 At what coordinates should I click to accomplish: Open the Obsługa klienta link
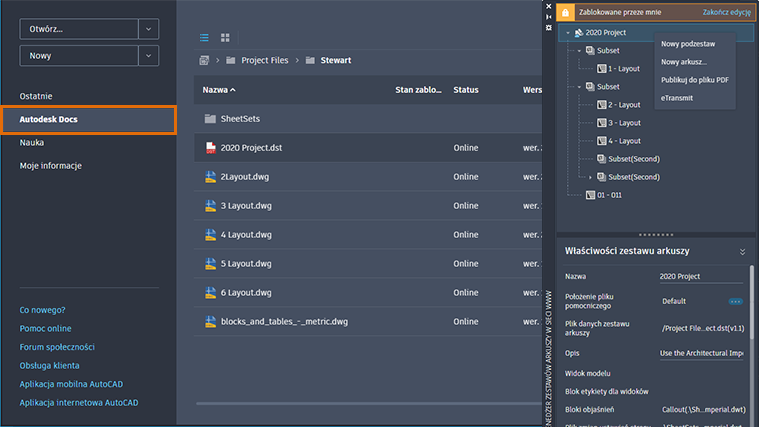point(49,366)
